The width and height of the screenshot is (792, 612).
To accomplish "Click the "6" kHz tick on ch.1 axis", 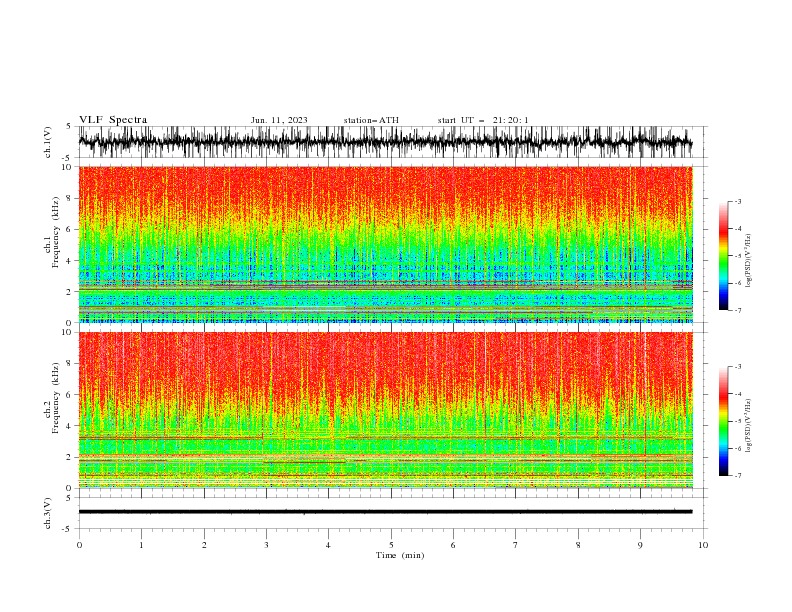I will pos(69,229).
